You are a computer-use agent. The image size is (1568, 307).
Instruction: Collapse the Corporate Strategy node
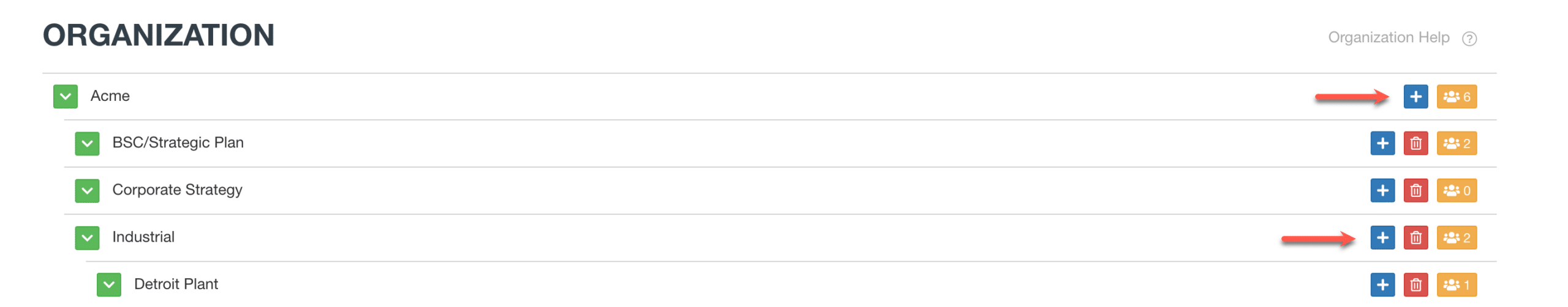87,191
